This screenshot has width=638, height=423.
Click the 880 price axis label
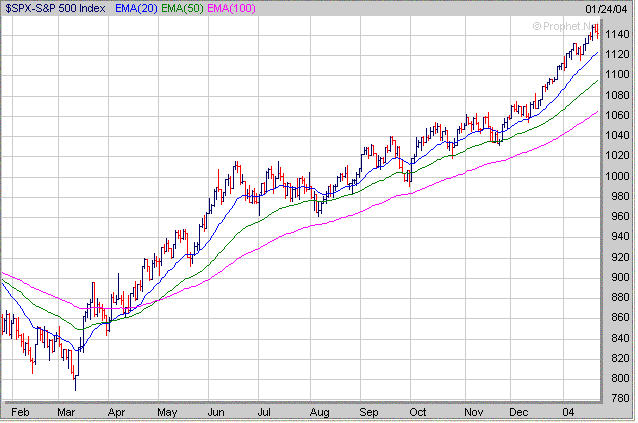[620, 297]
